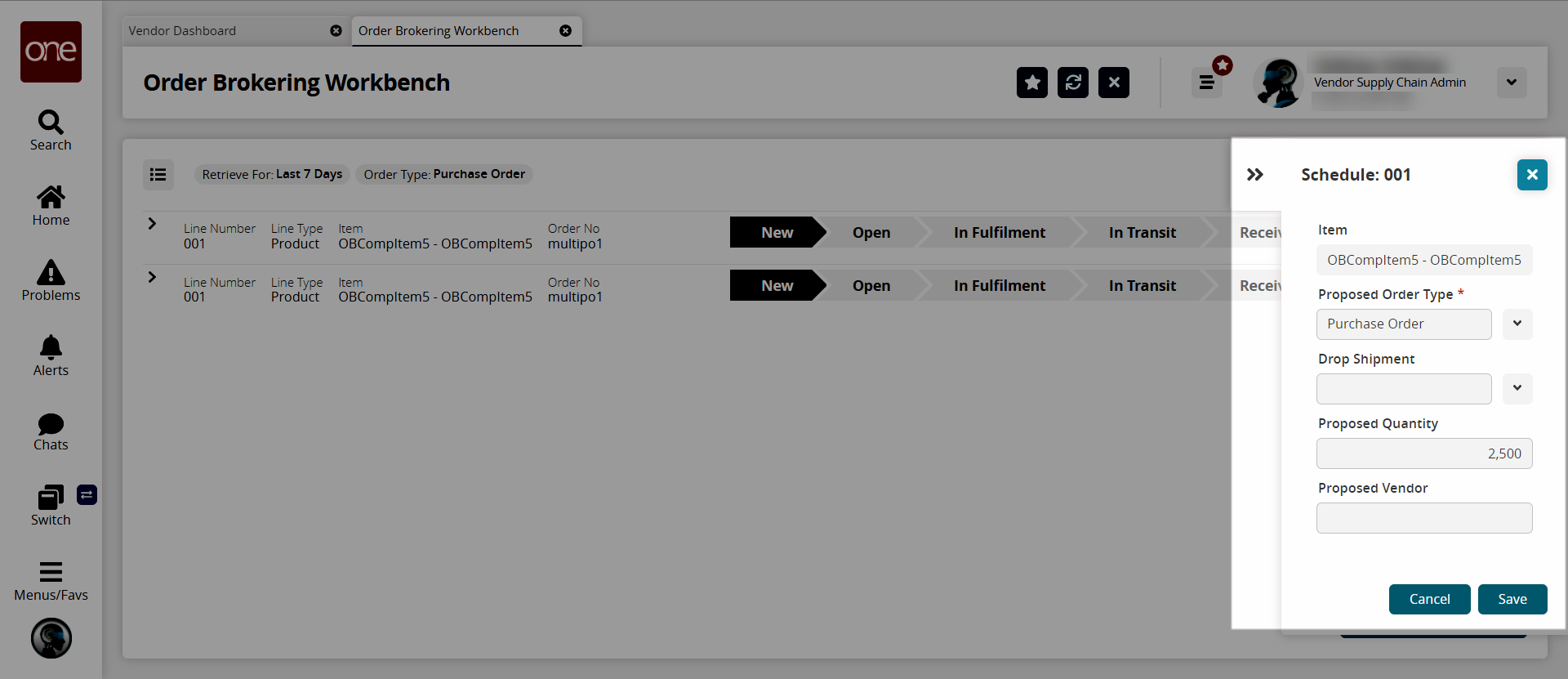The image size is (1568, 679).
Task: Click the Proposed Quantity field
Action: point(1424,453)
